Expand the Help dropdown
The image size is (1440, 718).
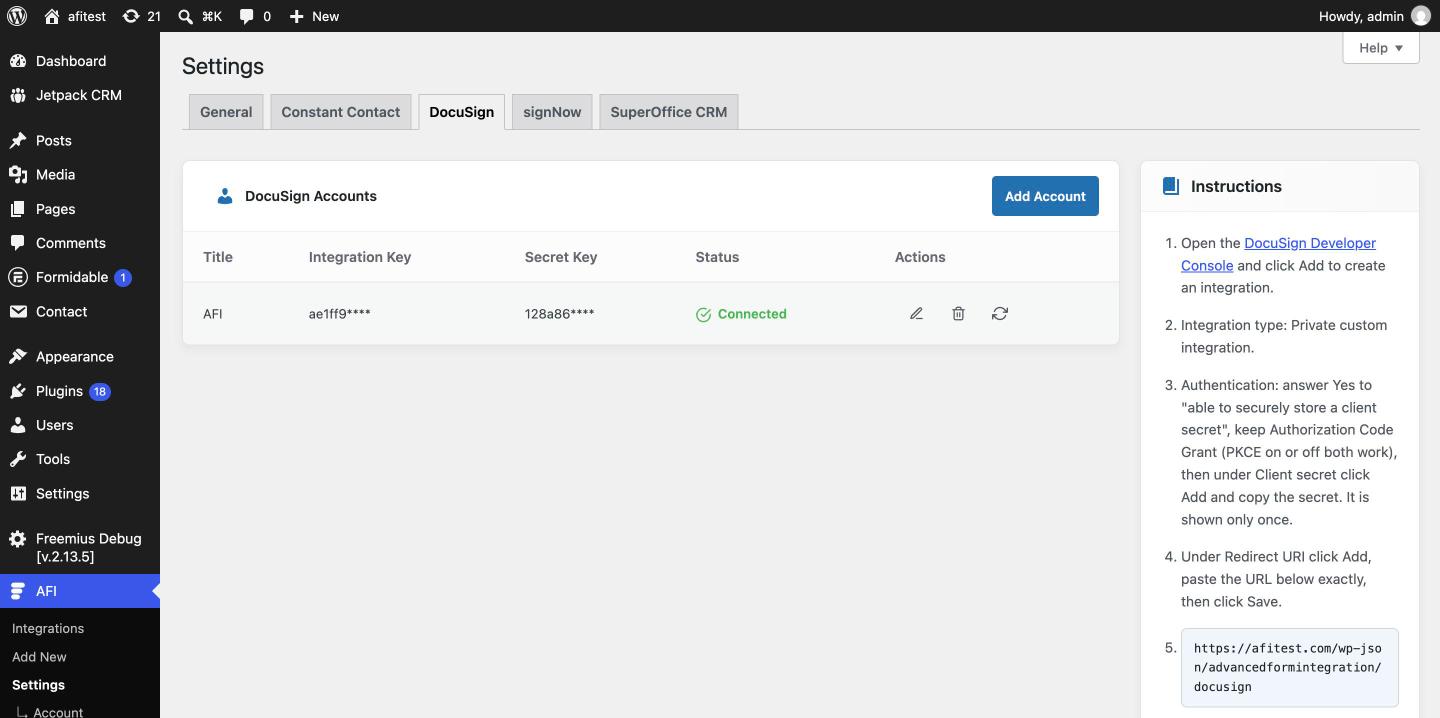click(x=1381, y=48)
